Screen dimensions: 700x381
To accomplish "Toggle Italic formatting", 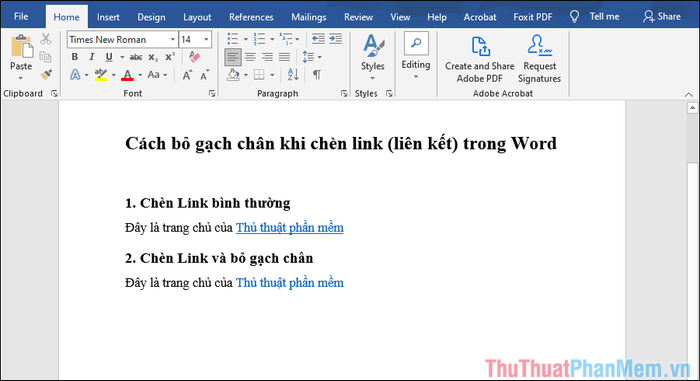I will (x=92, y=57).
